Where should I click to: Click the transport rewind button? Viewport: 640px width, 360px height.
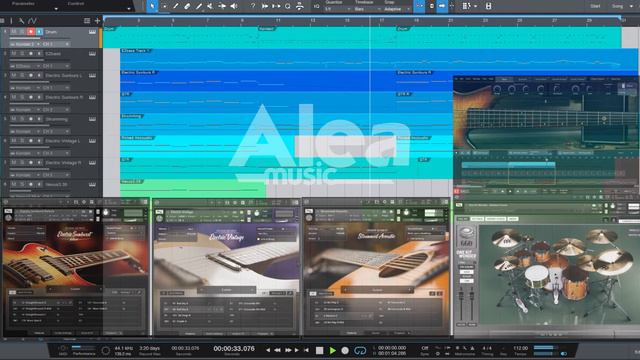pos(278,350)
